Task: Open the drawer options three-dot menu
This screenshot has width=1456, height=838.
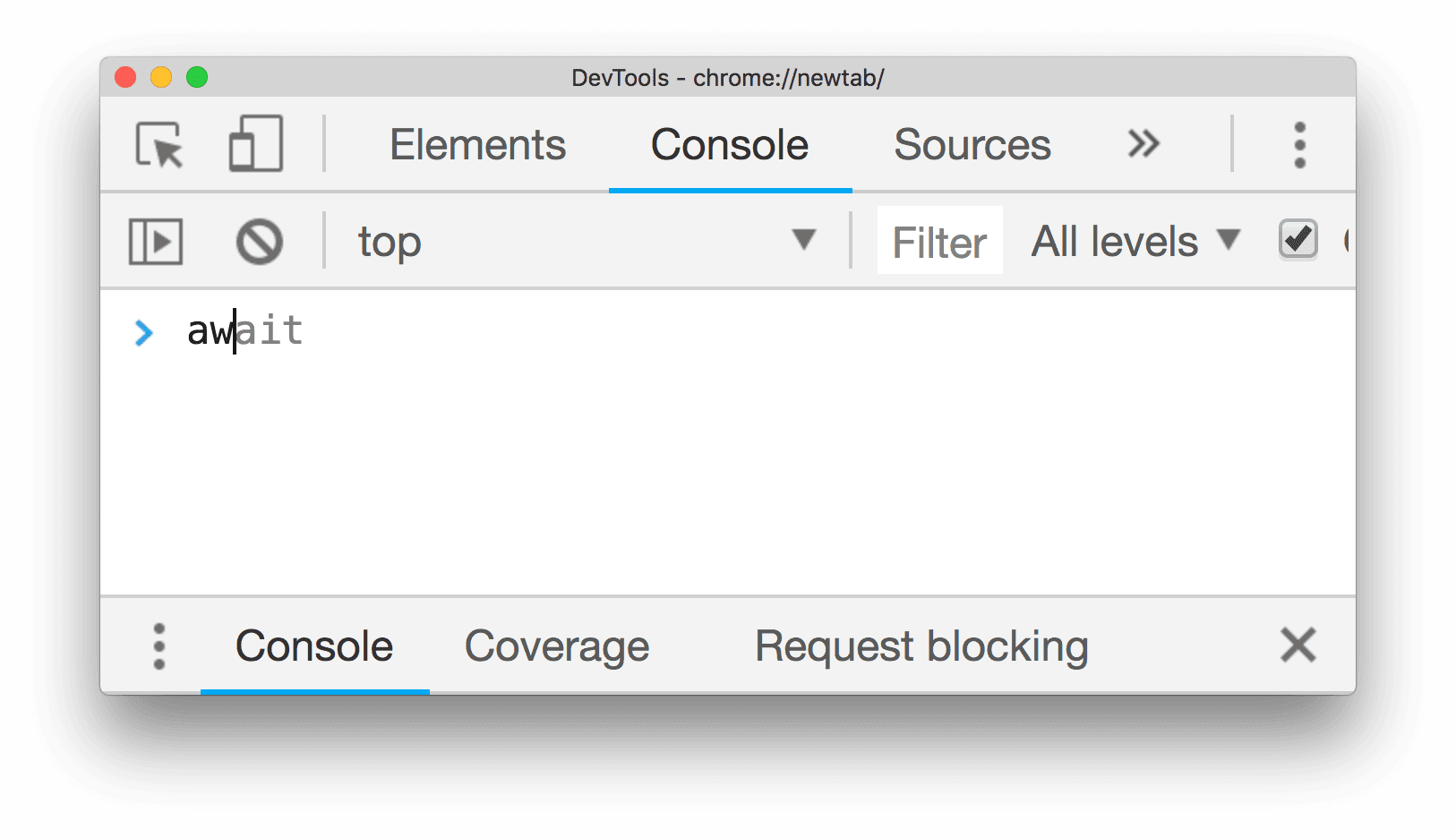Action: (159, 645)
